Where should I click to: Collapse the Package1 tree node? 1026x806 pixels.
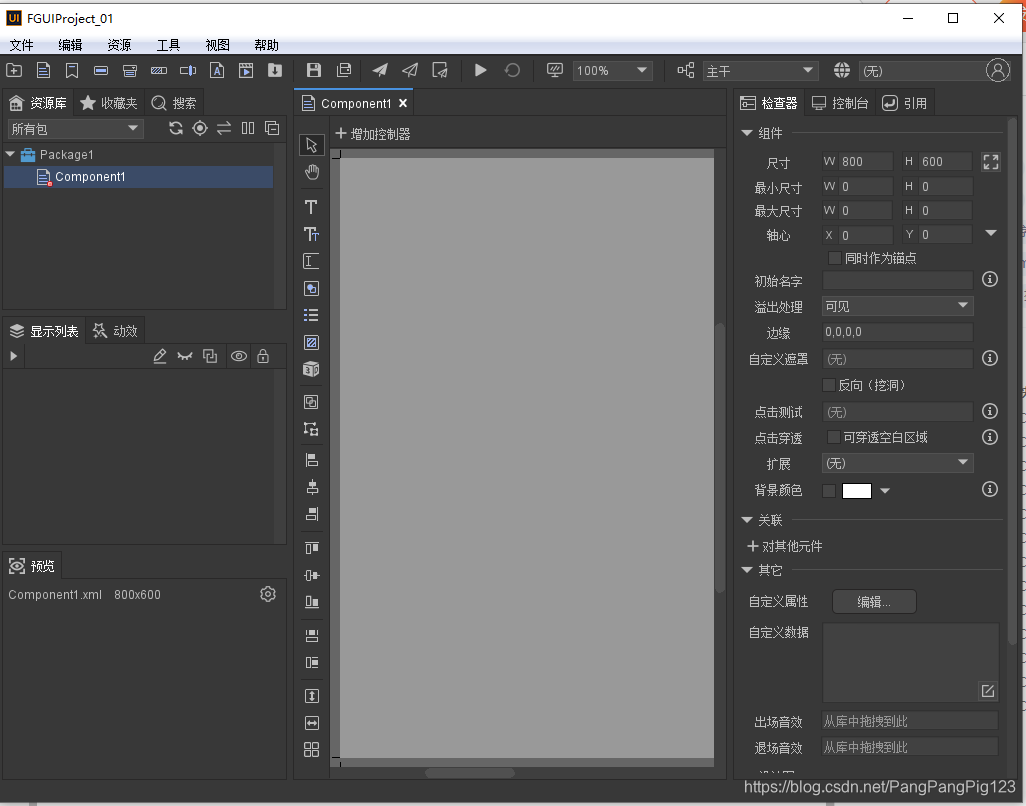pyautogui.click(x=10, y=154)
